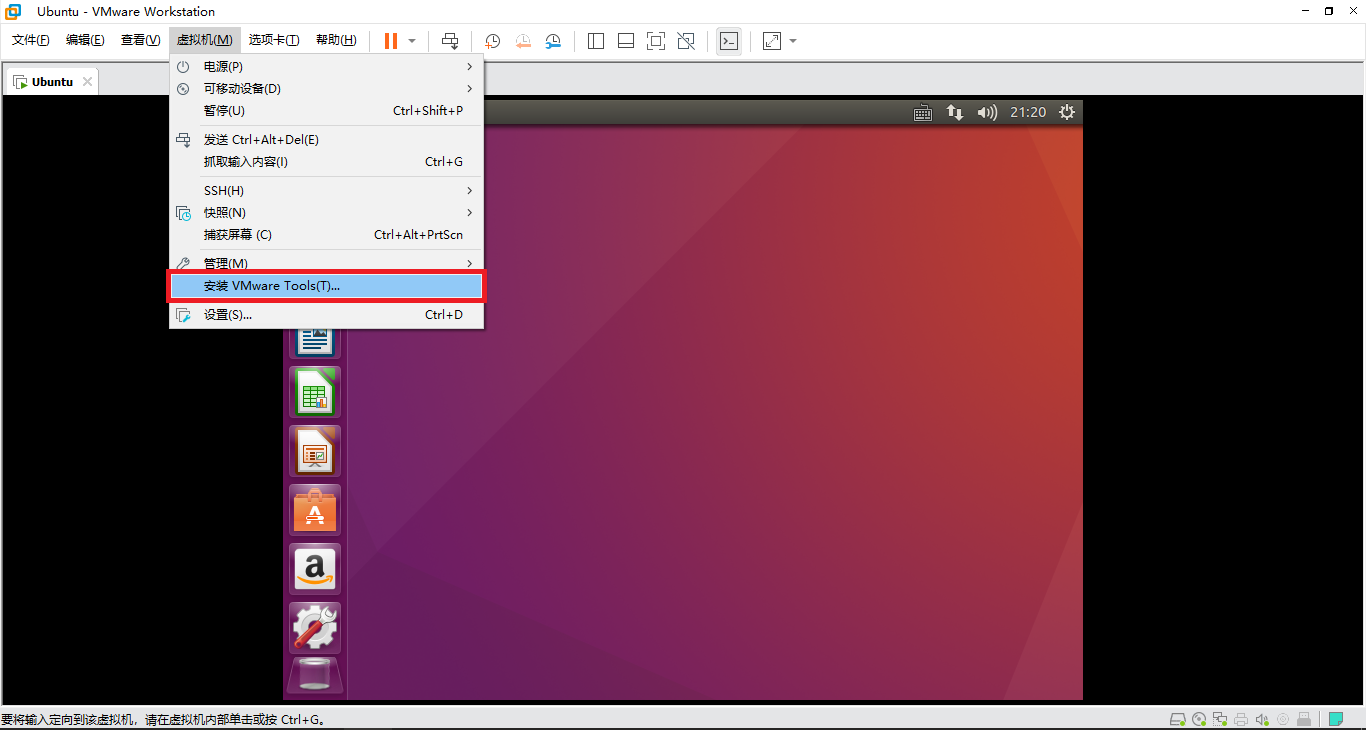
Task: Open the 帮助(H) menu
Action: pos(336,40)
